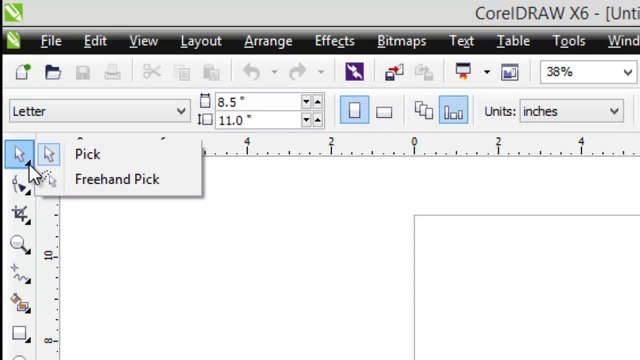Image resolution: width=640 pixels, height=360 pixels.
Task: Select the Shape tool
Action: 20,184
